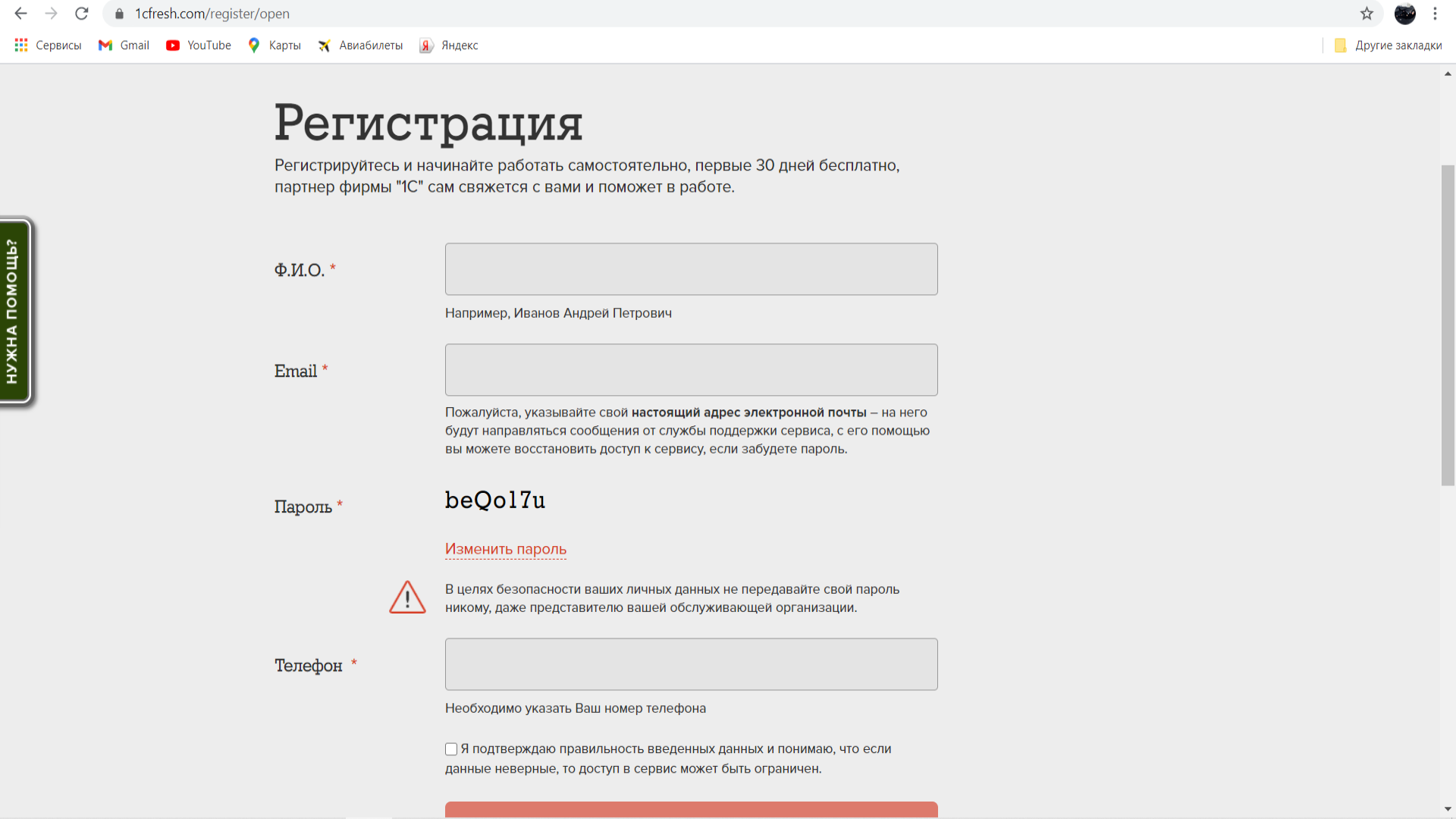Click the scrollbar up arrow
Image resolution: width=1456 pixels, height=819 pixels.
click(x=1448, y=74)
